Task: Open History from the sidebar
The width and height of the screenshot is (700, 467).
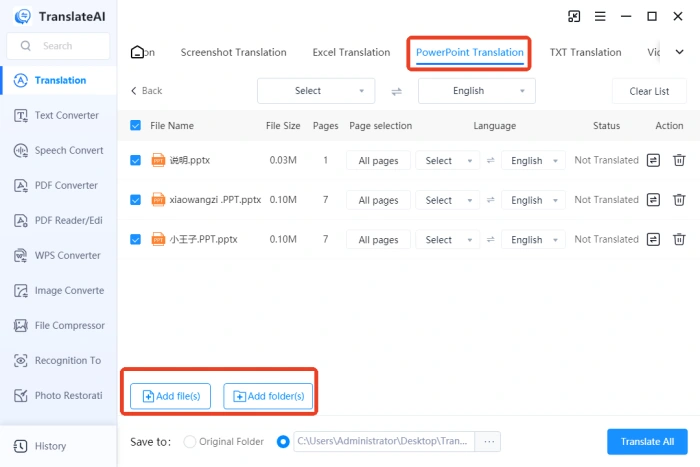Action: [58, 446]
